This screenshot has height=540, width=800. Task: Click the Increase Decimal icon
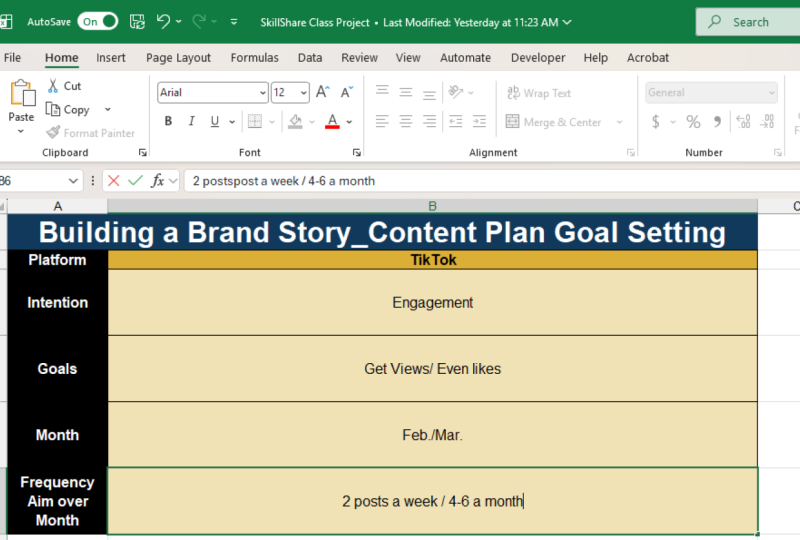743,121
